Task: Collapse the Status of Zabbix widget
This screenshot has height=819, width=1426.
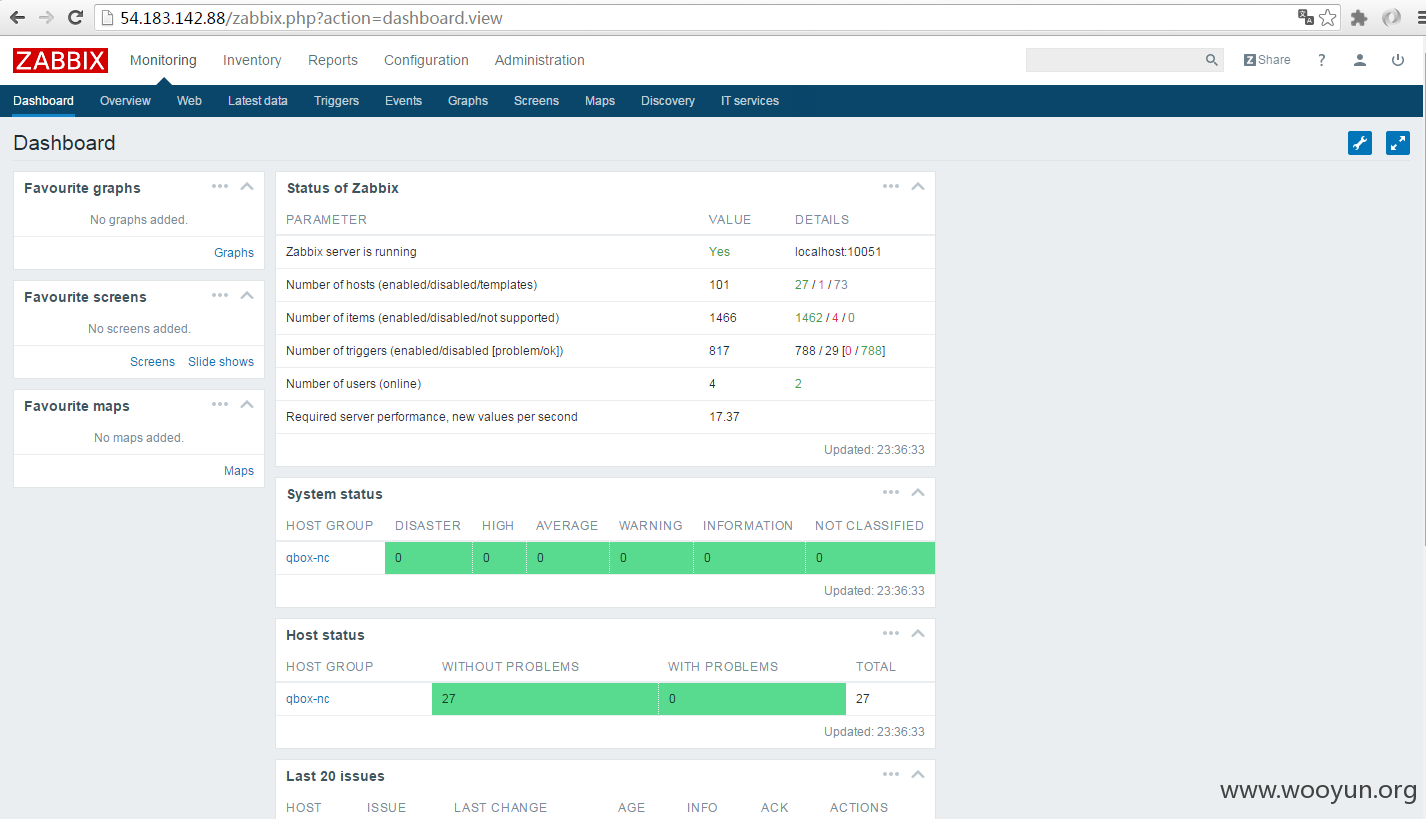Action: click(x=918, y=186)
